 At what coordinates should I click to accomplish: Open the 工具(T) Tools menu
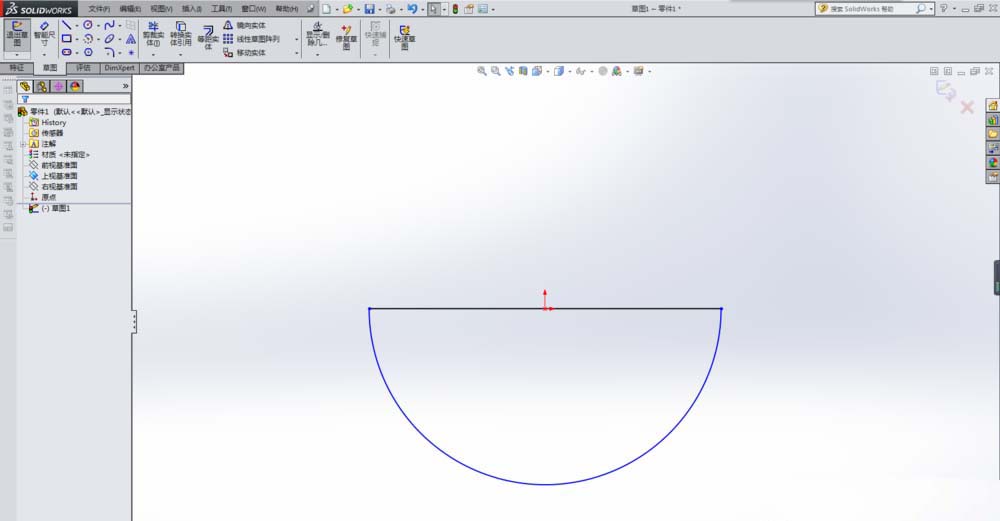pos(221,9)
